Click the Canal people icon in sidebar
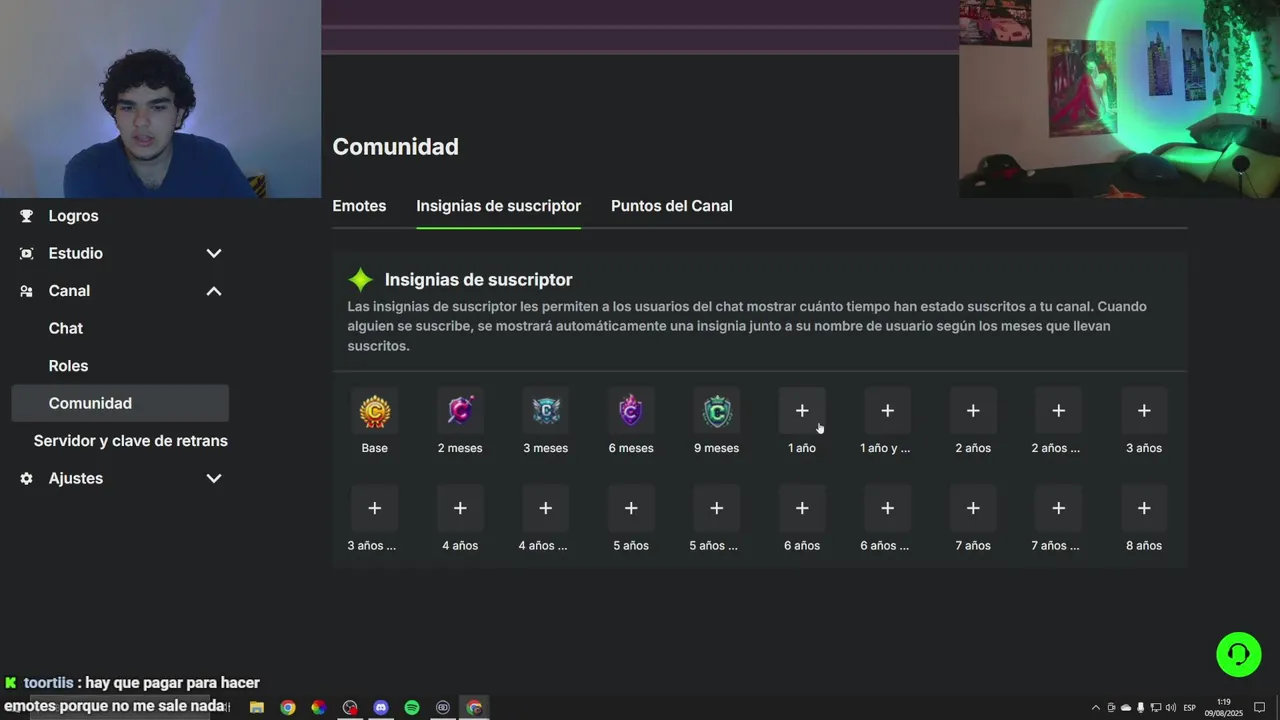This screenshot has height=720, width=1280. [x=27, y=291]
